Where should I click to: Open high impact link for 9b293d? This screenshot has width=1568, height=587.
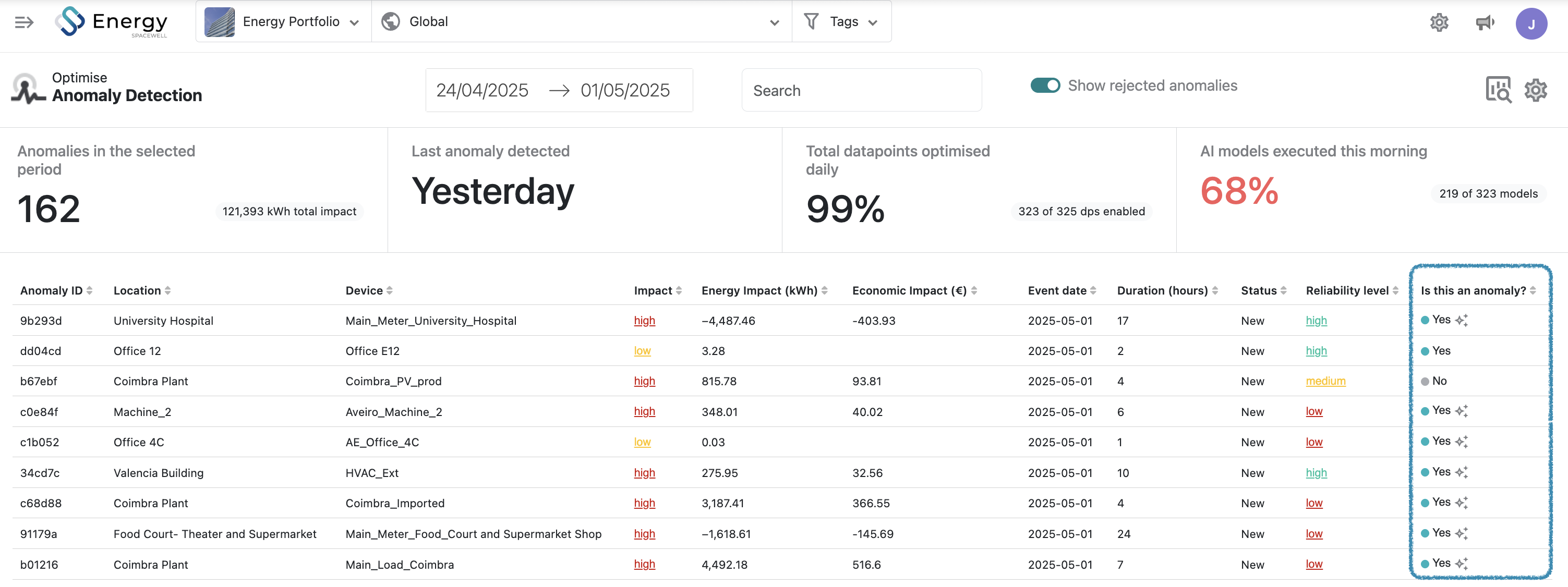645,321
